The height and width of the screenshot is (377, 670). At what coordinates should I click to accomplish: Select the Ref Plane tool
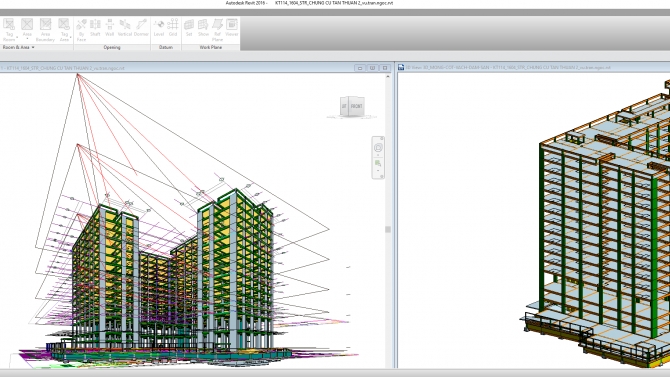tap(217, 29)
